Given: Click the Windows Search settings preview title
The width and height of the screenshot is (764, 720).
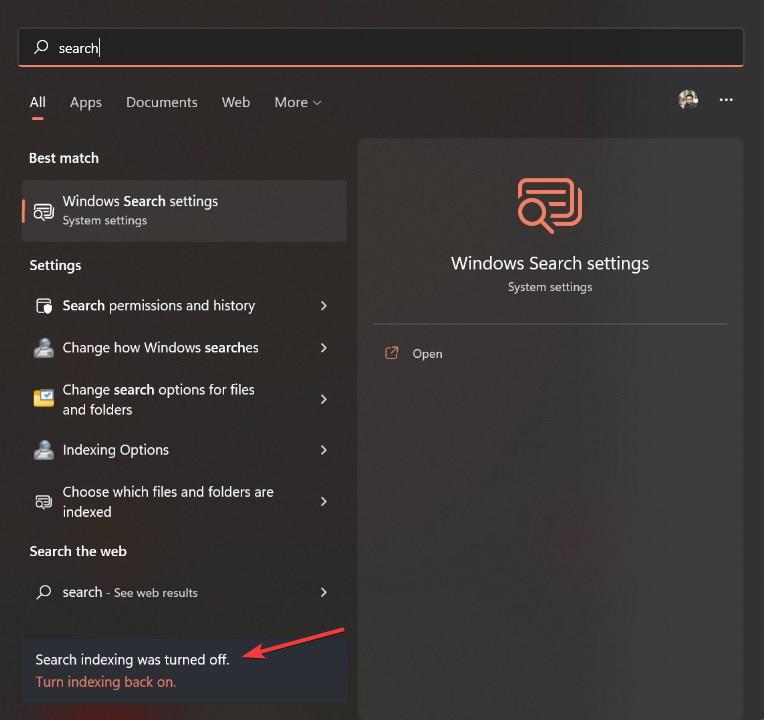Looking at the screenshot, I should click(x=550, y=264).
